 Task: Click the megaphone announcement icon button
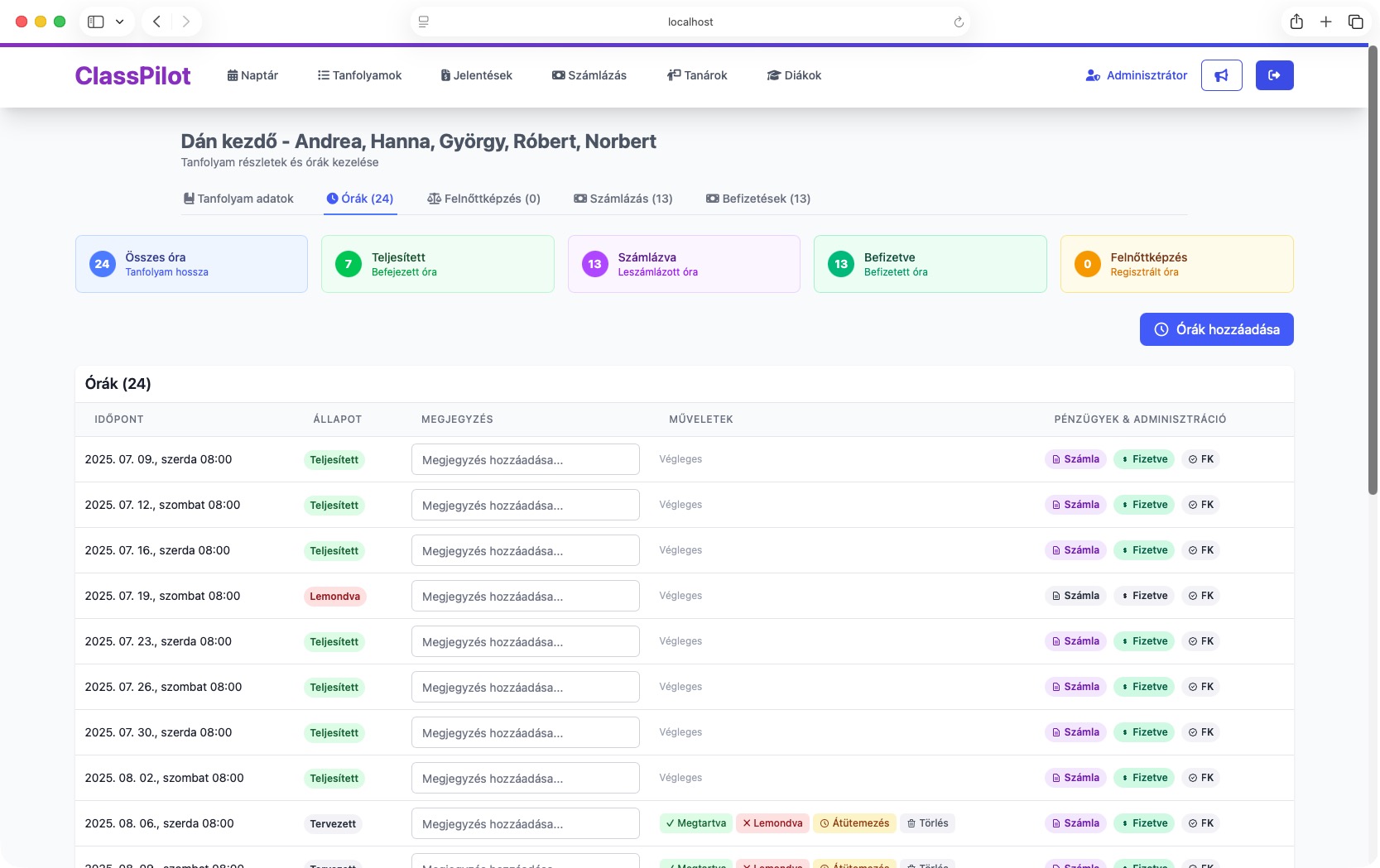[1221, 75]
